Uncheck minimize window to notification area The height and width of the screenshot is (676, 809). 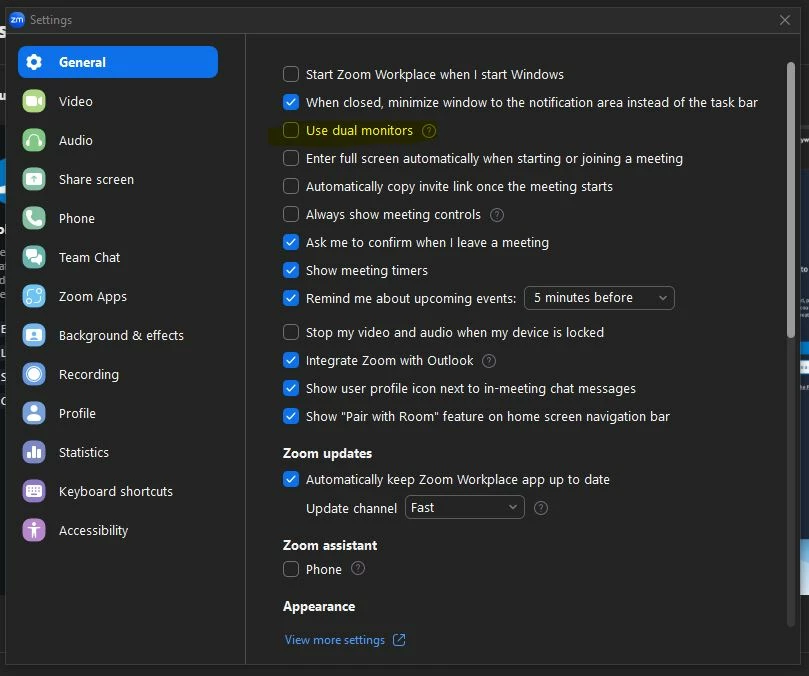tap(291, 102)
